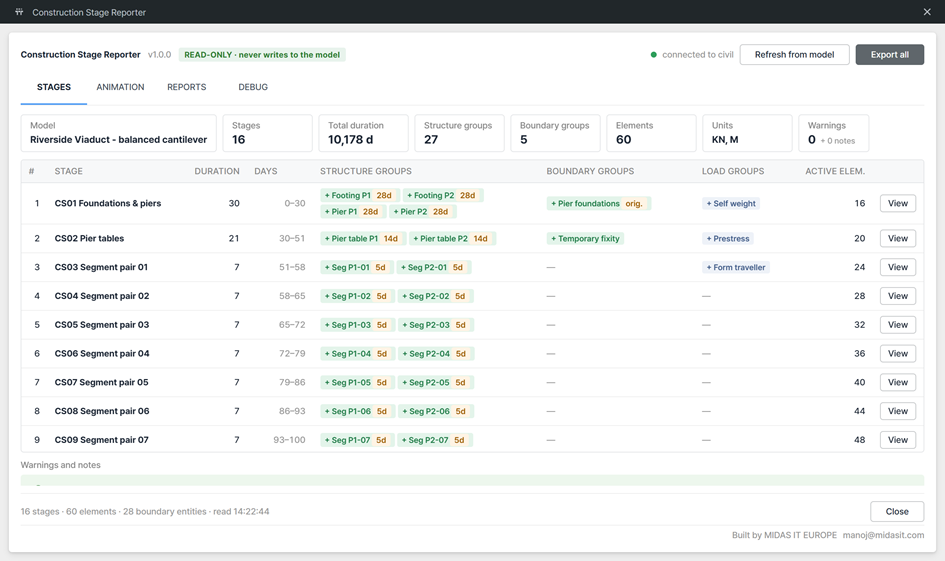The height and width of the screenshot is (561, 945).
Task: Click the DURATION column header
Action: [x=216, y=171]
